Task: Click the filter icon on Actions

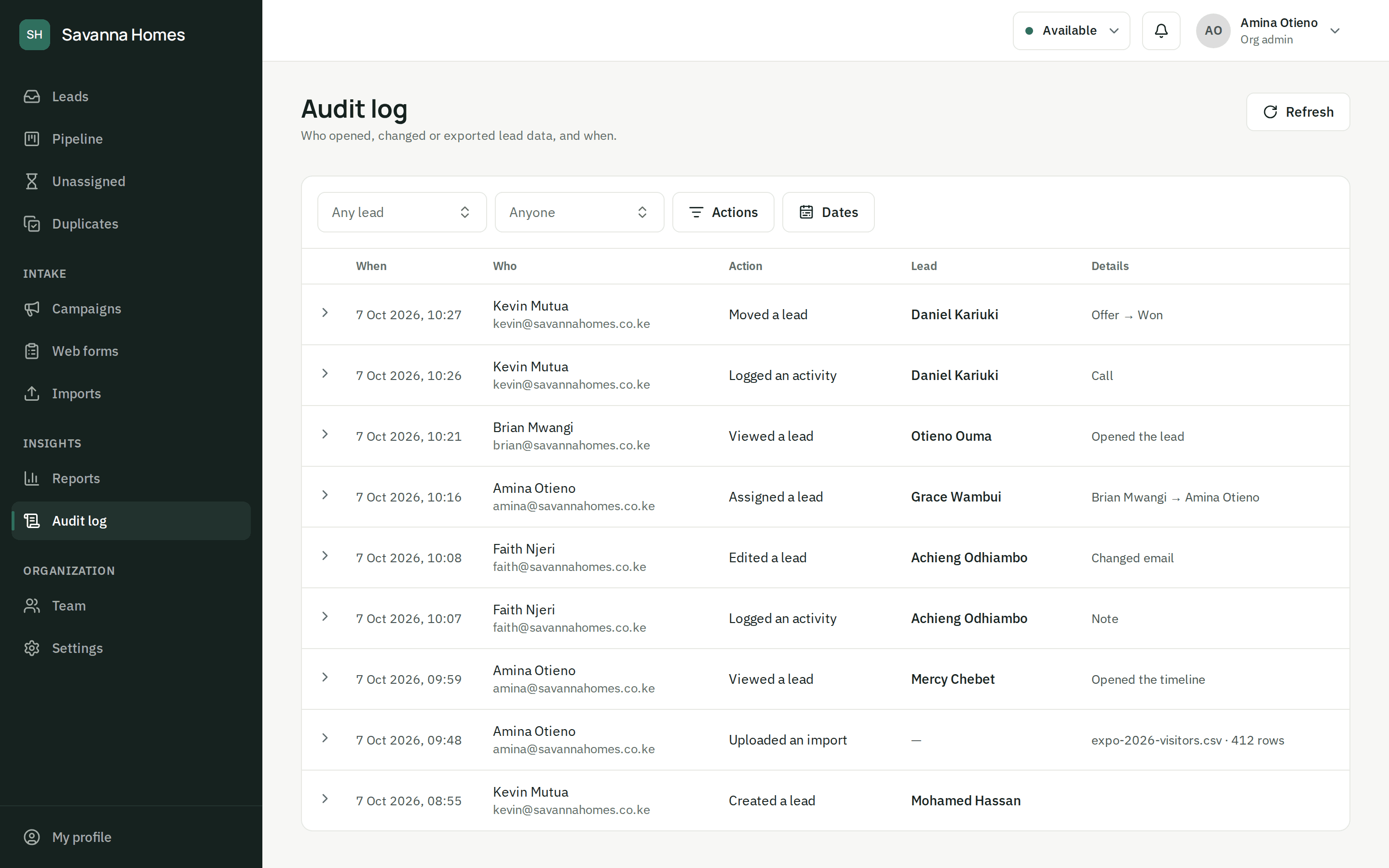Action: pyautogui.click(x=696, y=212)
